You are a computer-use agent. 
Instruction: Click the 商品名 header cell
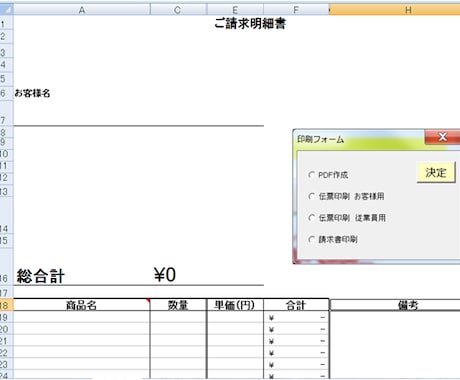82,305
